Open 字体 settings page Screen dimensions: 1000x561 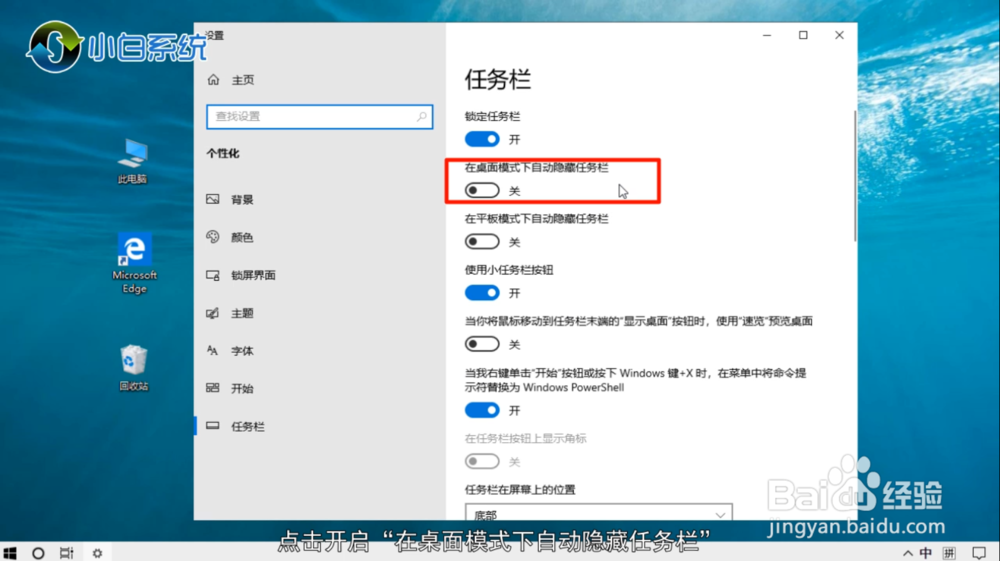pos(242,351)
